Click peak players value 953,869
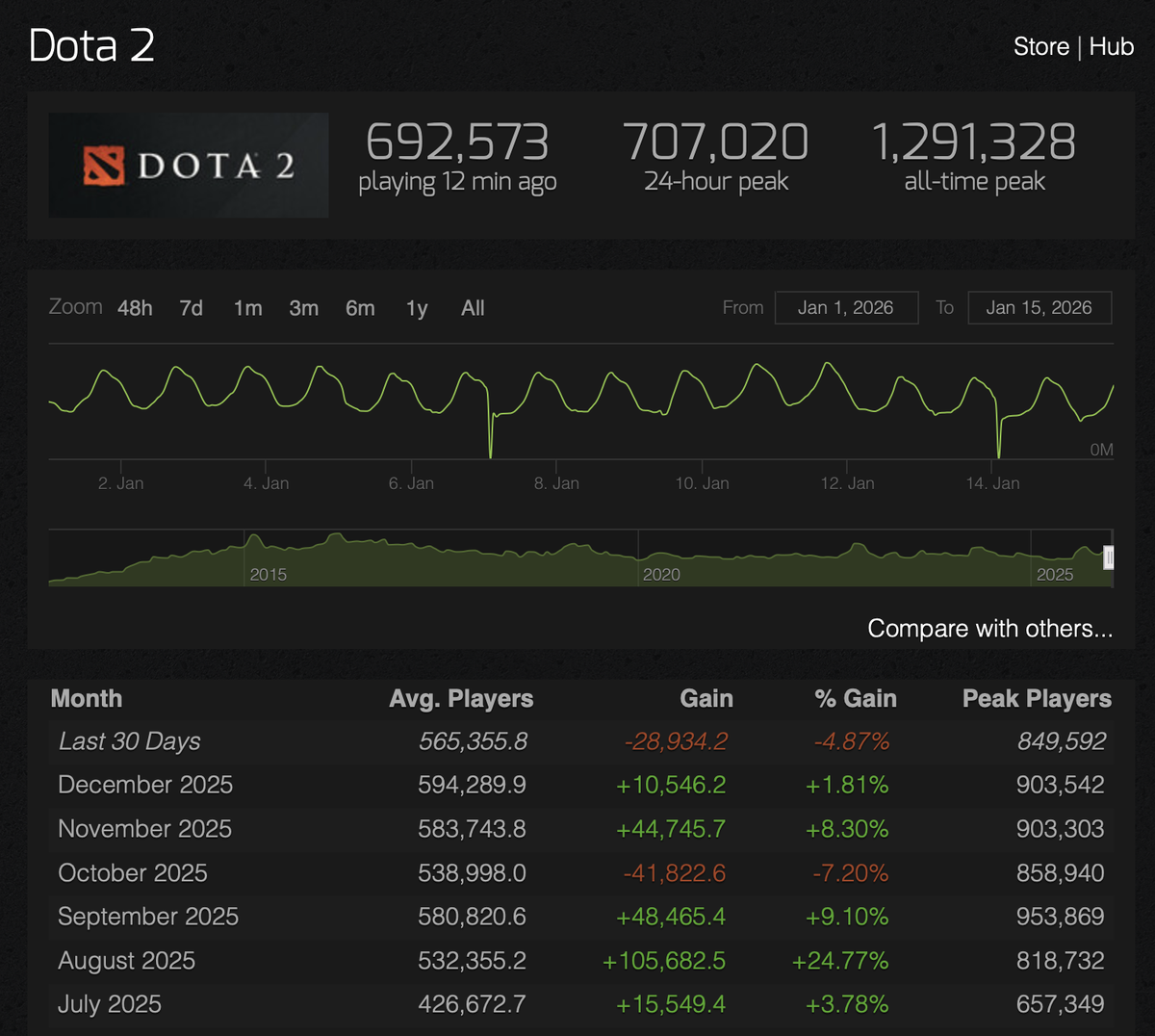This screenshot has height=1036, width=1155. pyautogui.click(x=1061, y=917)
